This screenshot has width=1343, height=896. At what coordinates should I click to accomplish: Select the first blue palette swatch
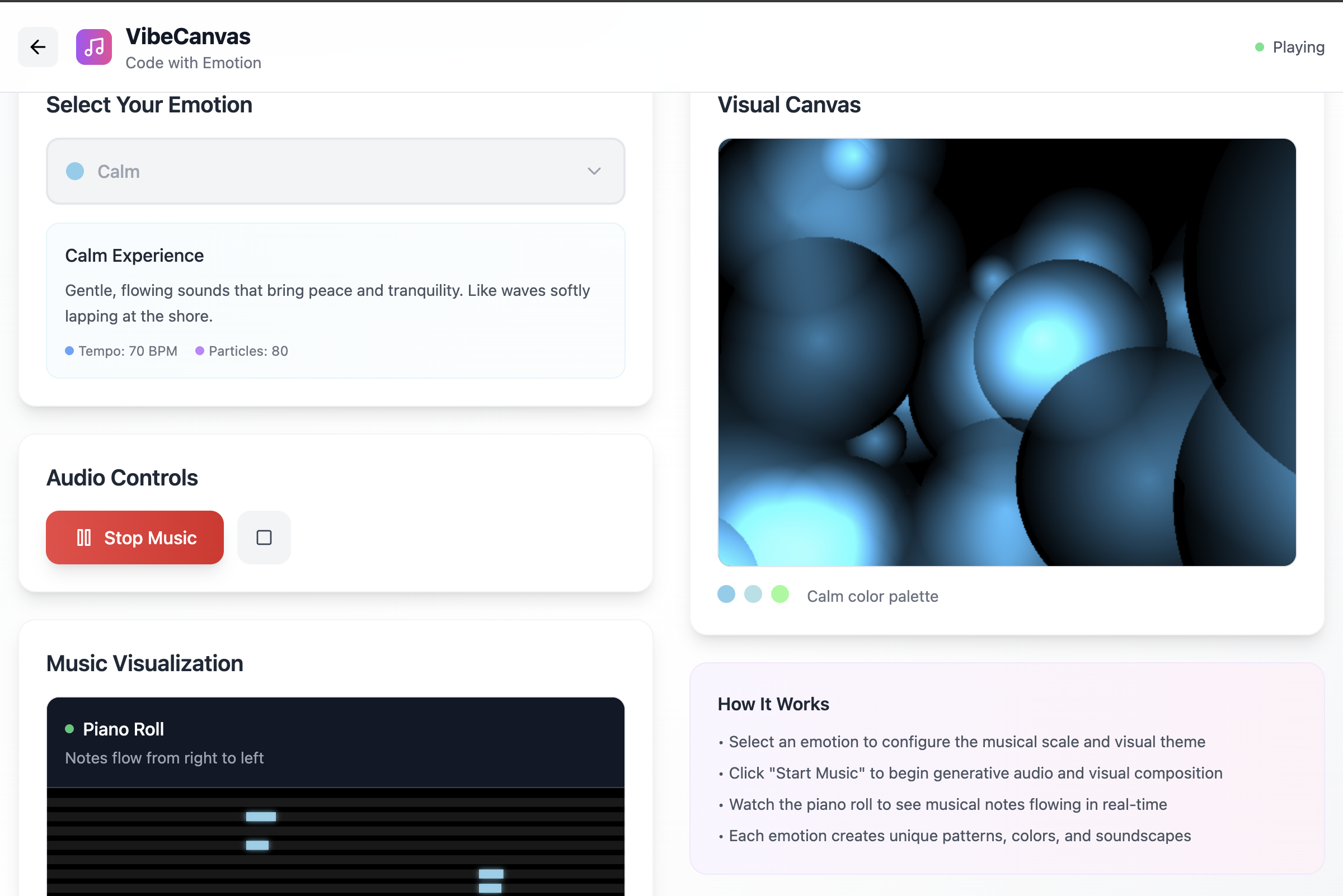click(726, 595)
